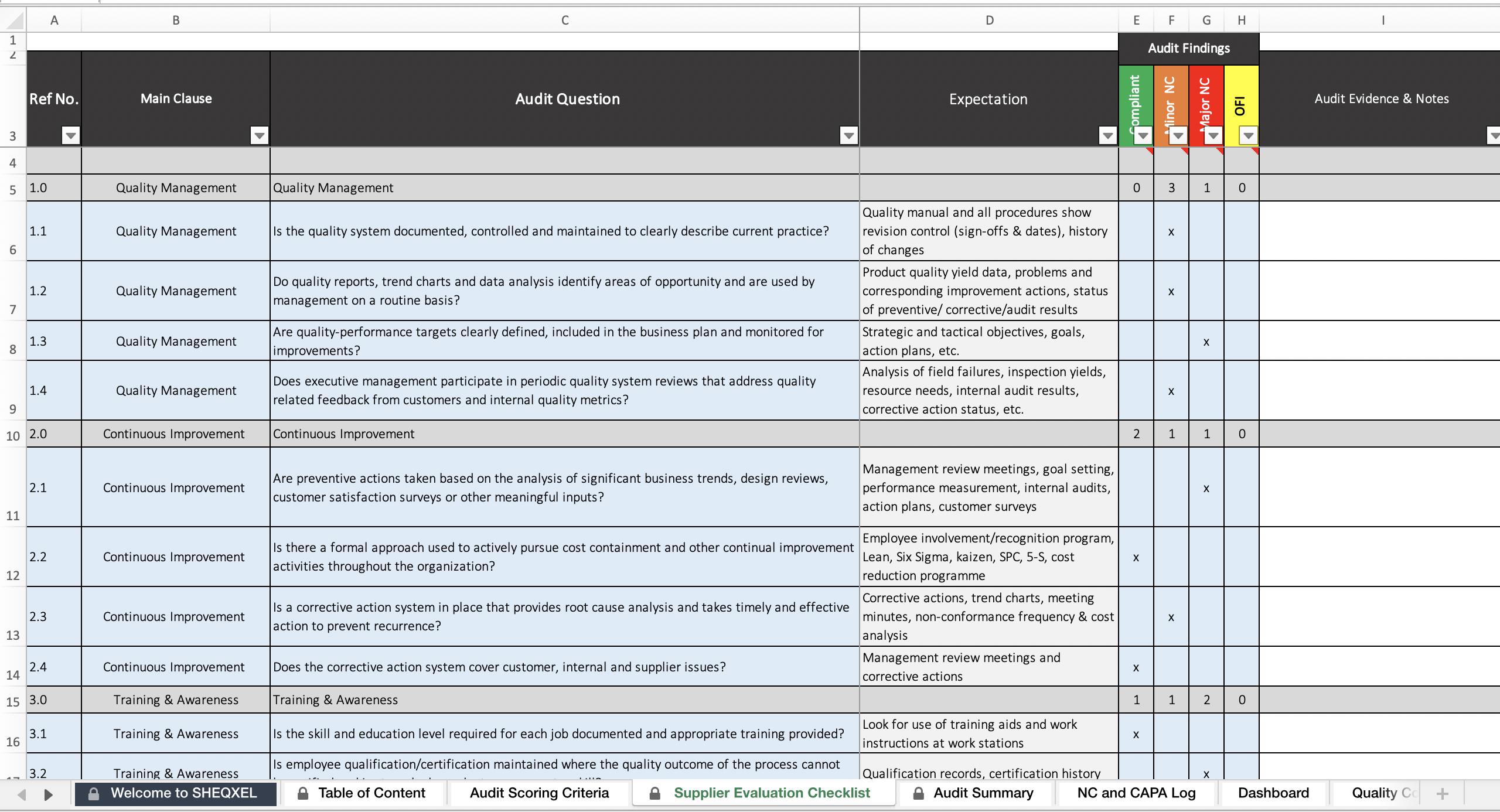
Task: Click the section title 'Continuous Improvement' in column C
Action: (x=565, y=434)
